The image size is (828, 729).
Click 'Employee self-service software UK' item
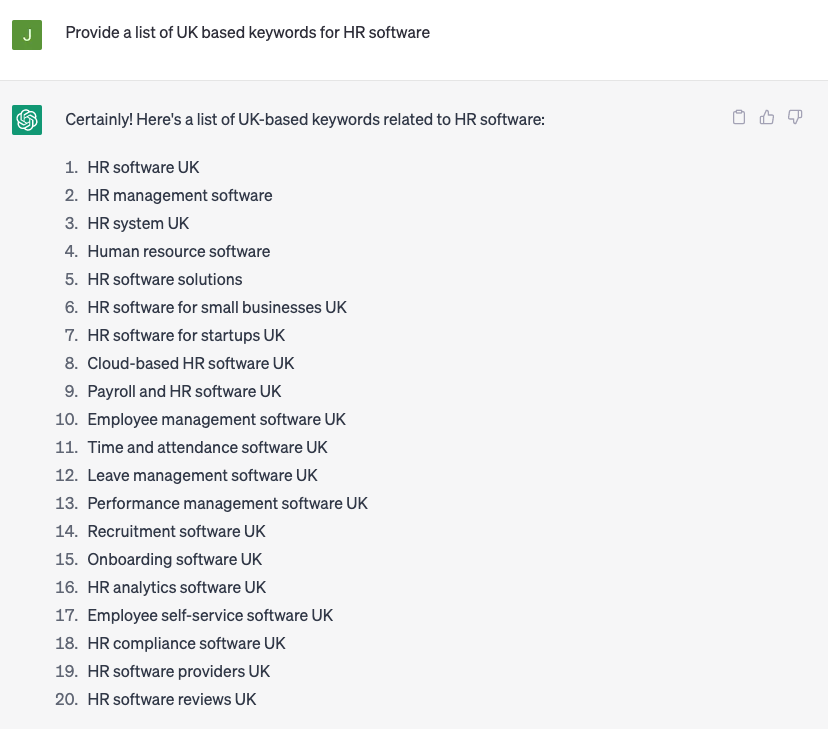point(210,615)
